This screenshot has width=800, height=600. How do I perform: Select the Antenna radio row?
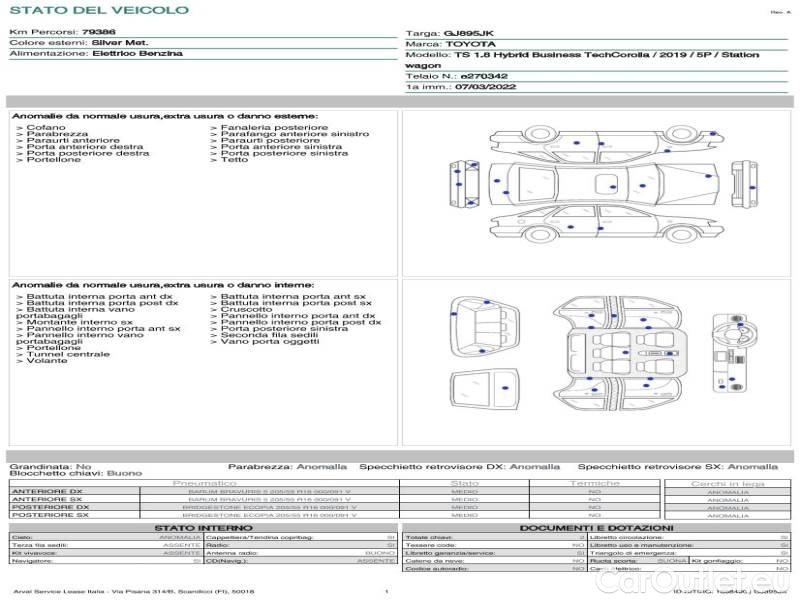tap(301, 553)
